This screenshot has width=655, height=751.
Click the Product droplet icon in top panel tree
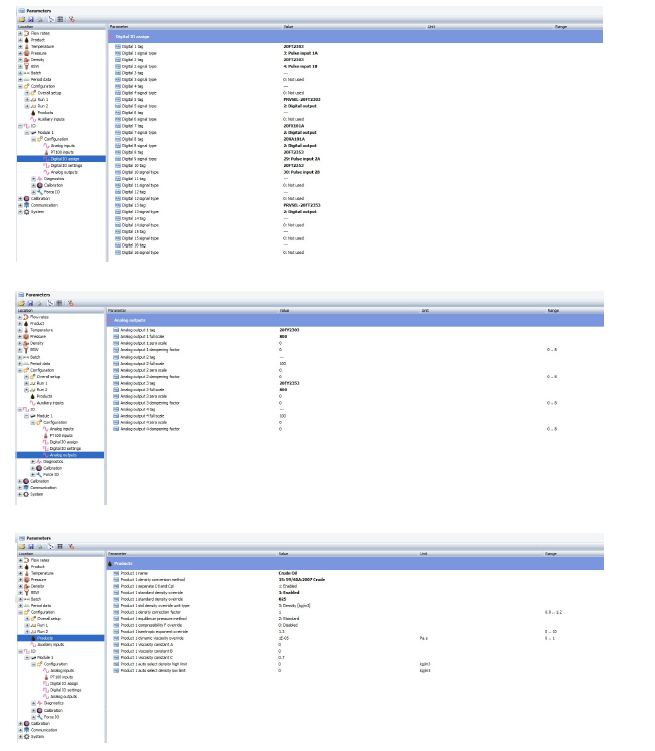tap(27, 40)
